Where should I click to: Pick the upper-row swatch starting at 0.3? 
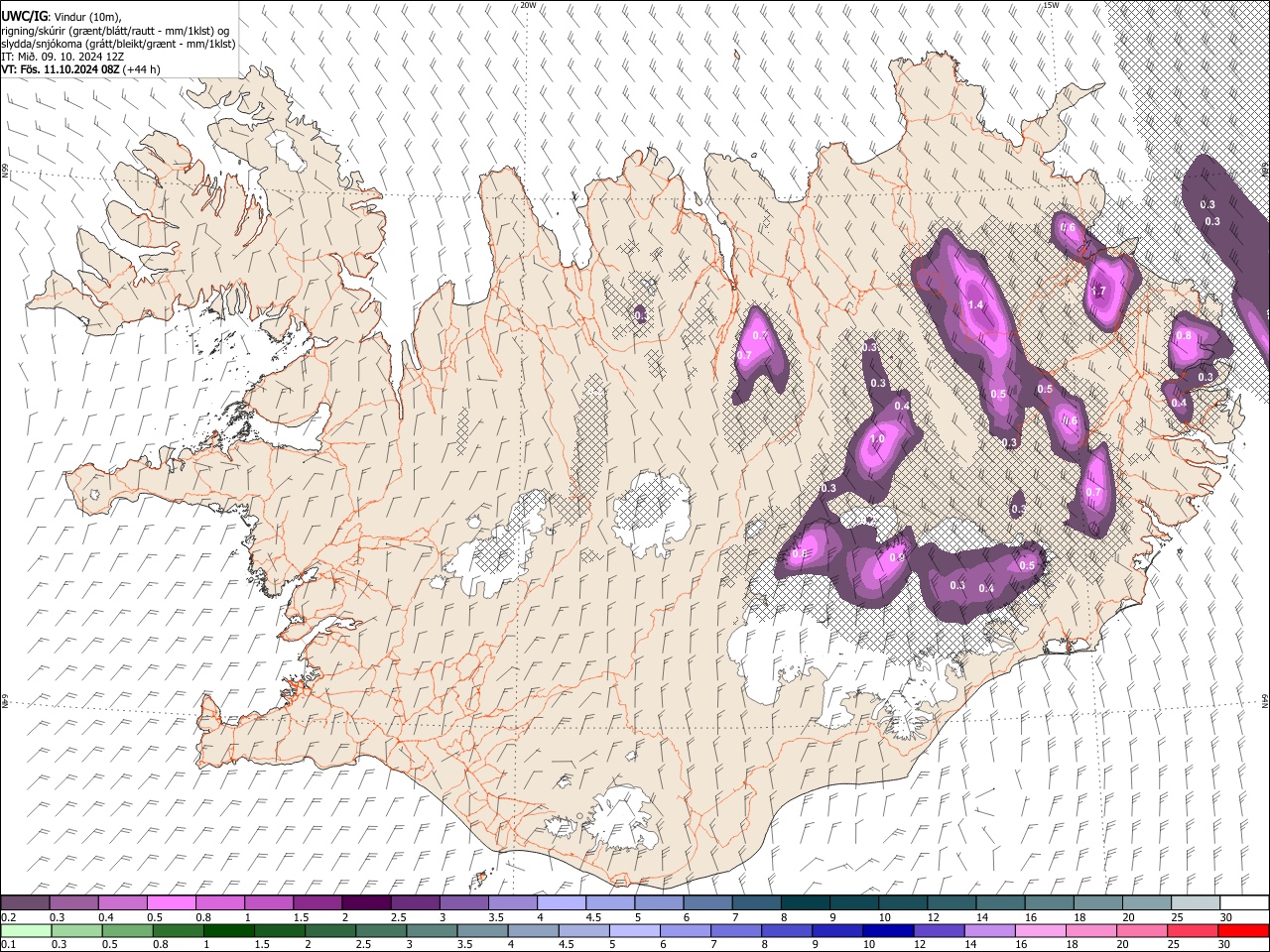point(73,903)
